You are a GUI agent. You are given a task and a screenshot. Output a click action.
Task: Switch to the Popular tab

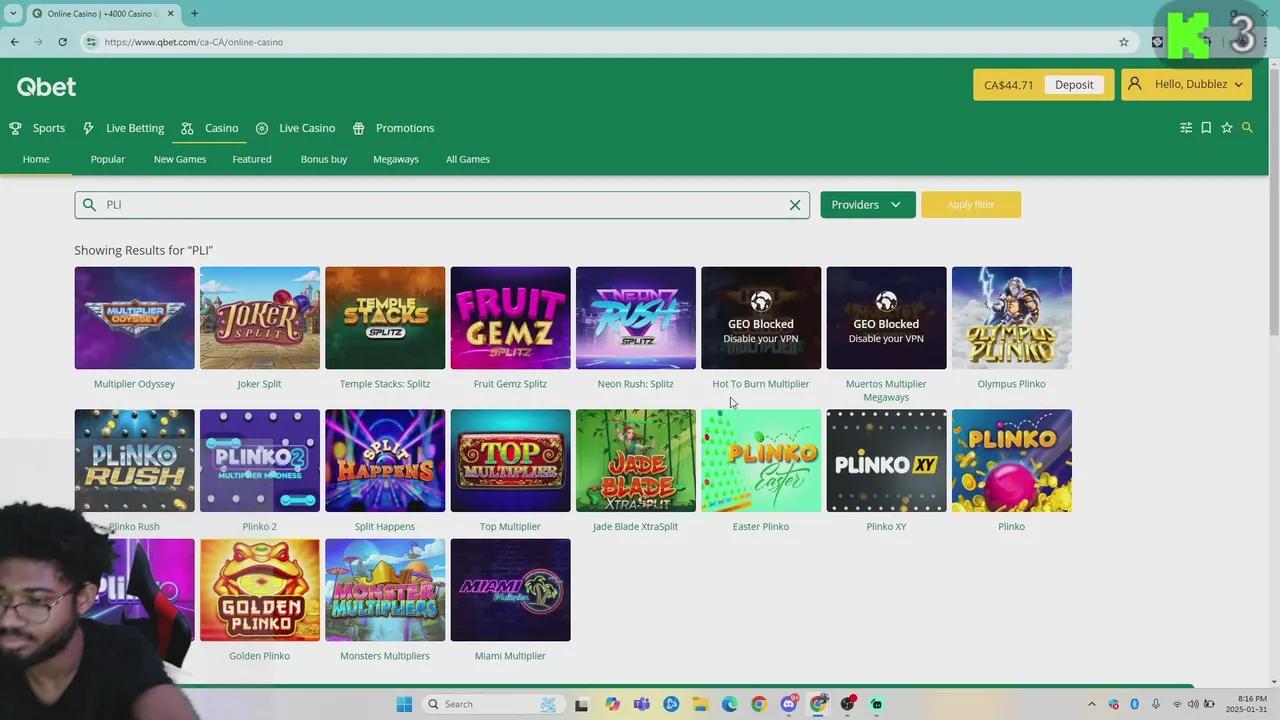[108, 159]
